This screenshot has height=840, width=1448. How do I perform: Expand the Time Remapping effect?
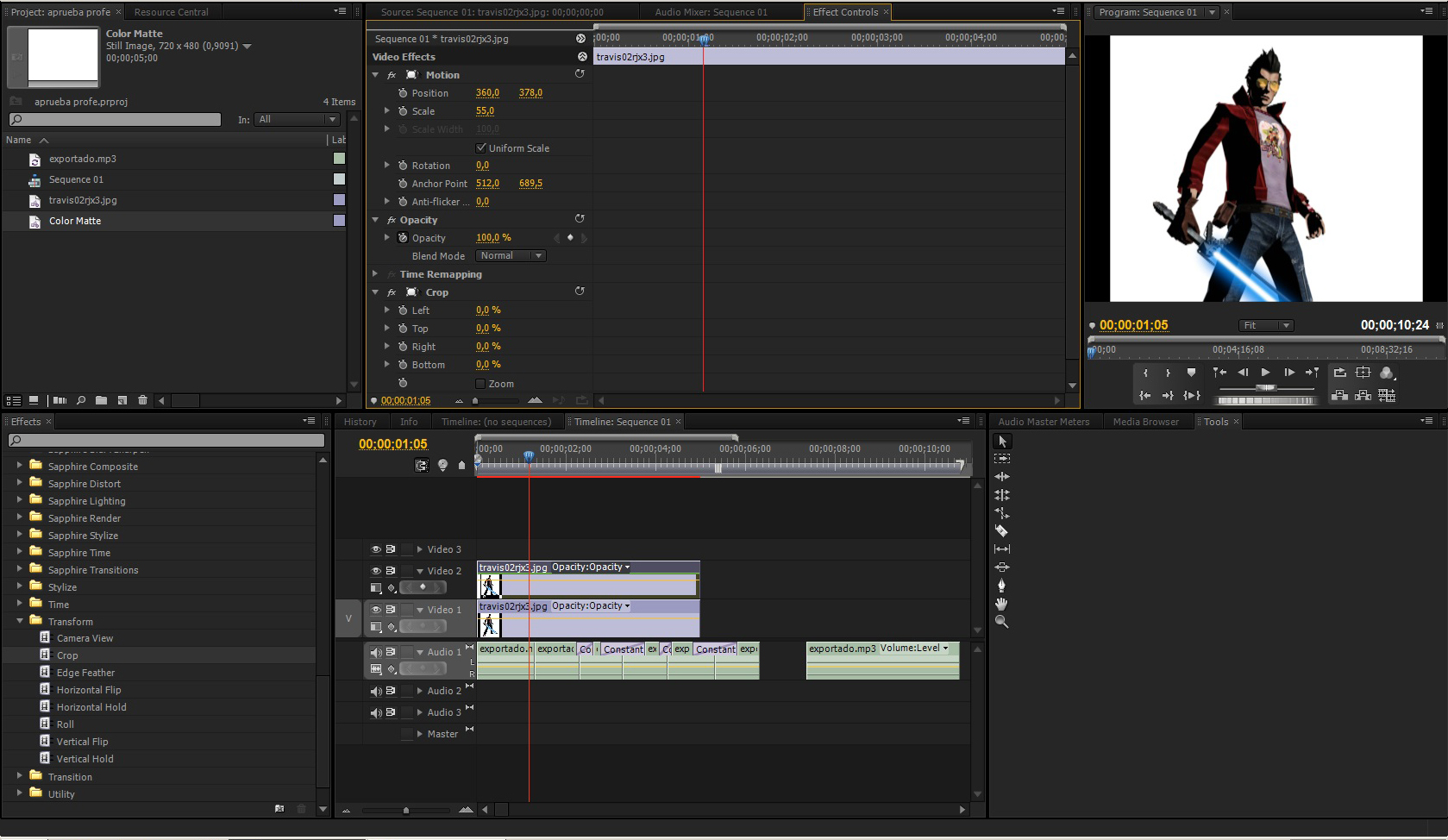[x=375, y=274]
